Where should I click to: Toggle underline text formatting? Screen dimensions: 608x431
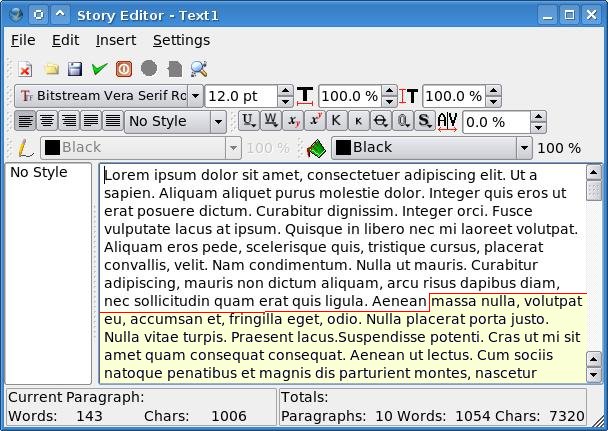[248, 121]
